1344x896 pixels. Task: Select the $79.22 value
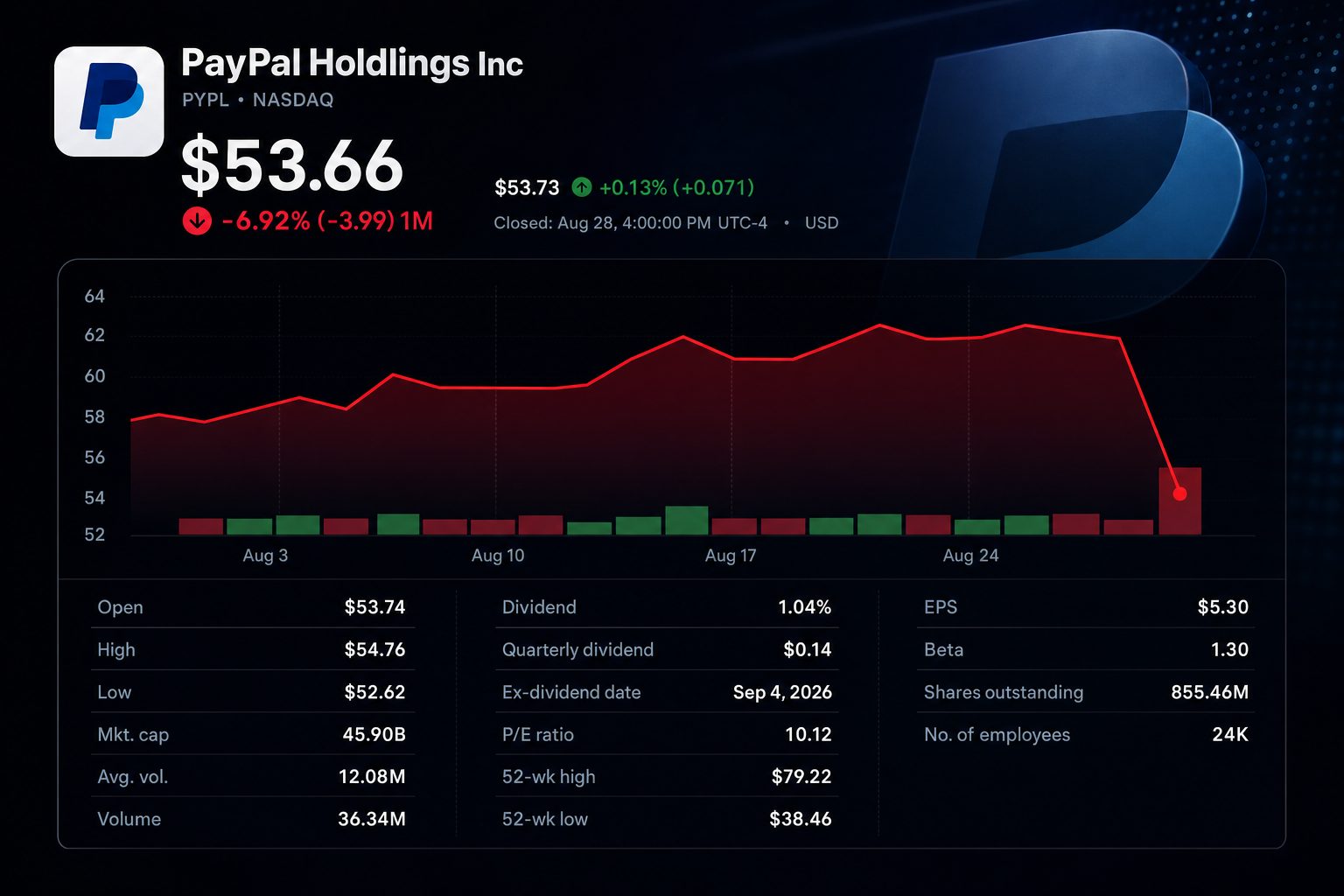pos(801,777)
